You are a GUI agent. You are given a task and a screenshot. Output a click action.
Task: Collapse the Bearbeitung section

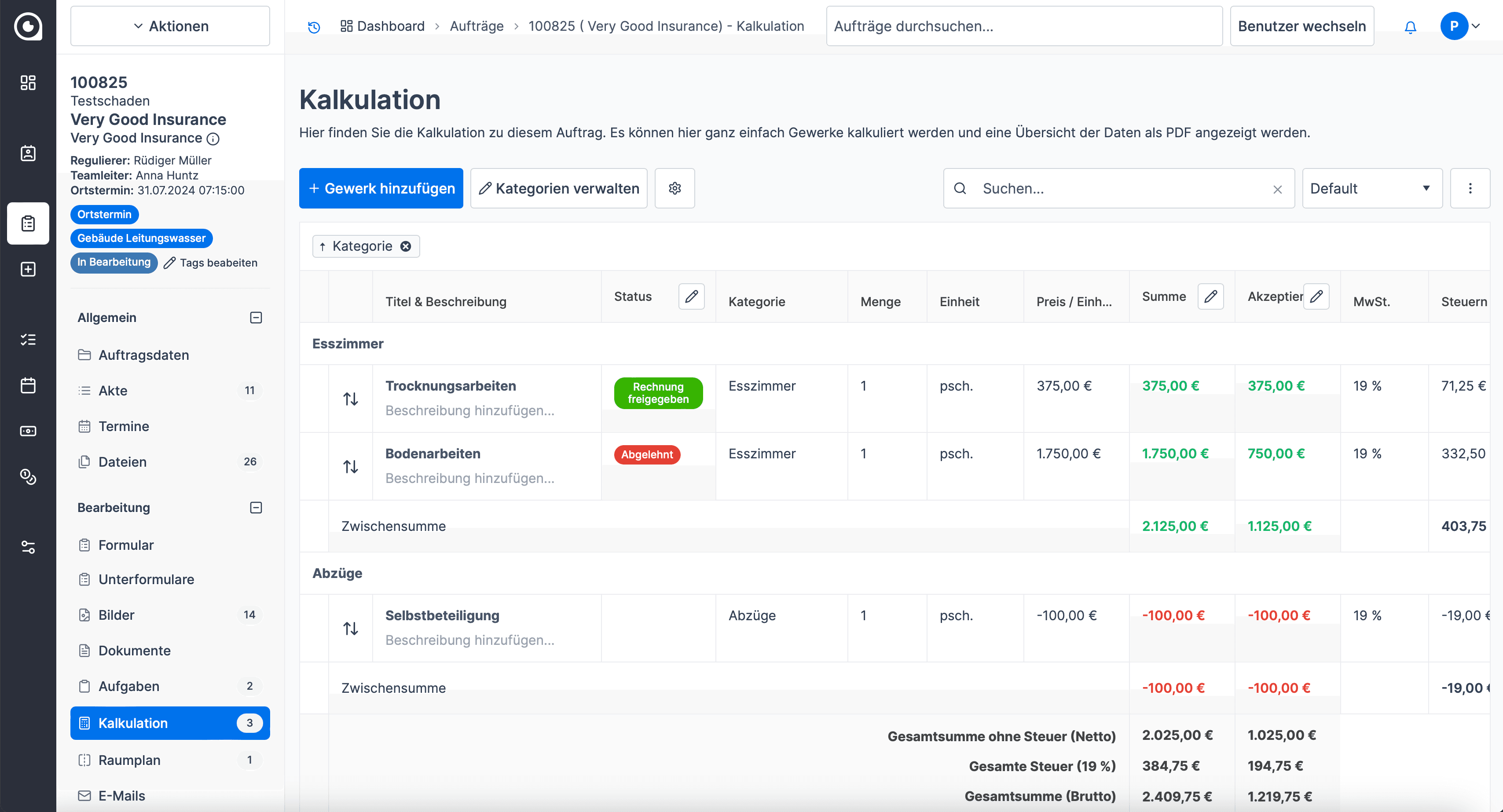(256, 508)
